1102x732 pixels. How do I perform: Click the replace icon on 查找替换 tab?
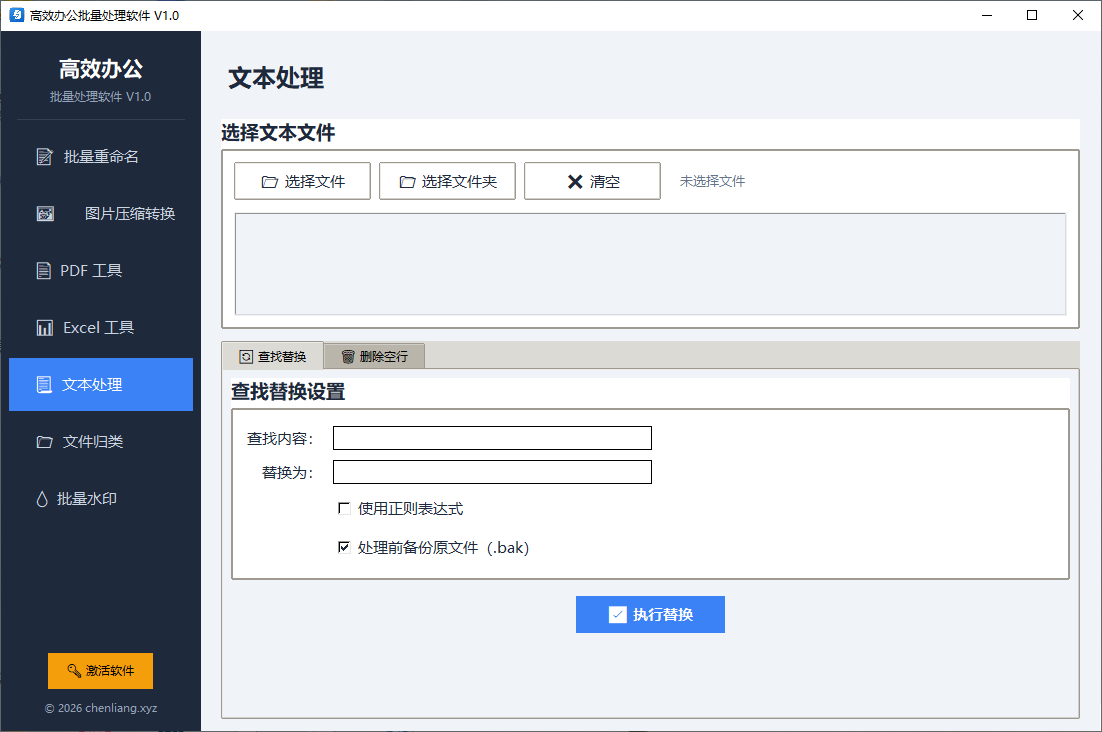tap(246, 357)
